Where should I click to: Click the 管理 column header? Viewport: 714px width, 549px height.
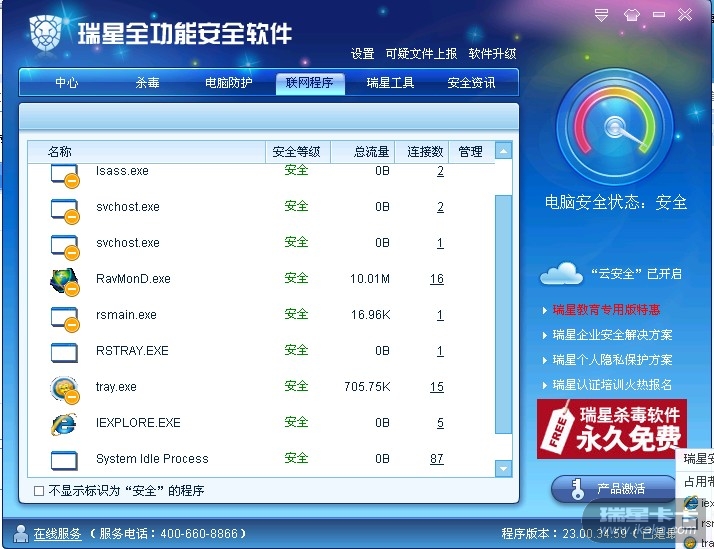tap(471, 152)
